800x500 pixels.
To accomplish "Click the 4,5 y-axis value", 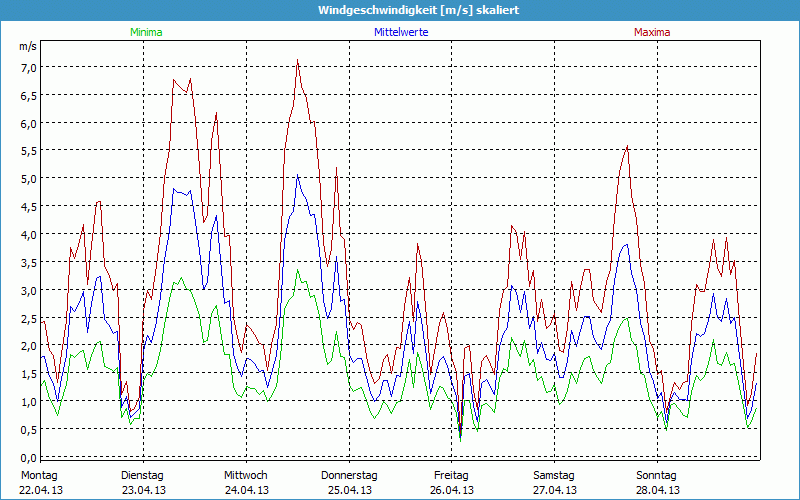I will (28, 207).
